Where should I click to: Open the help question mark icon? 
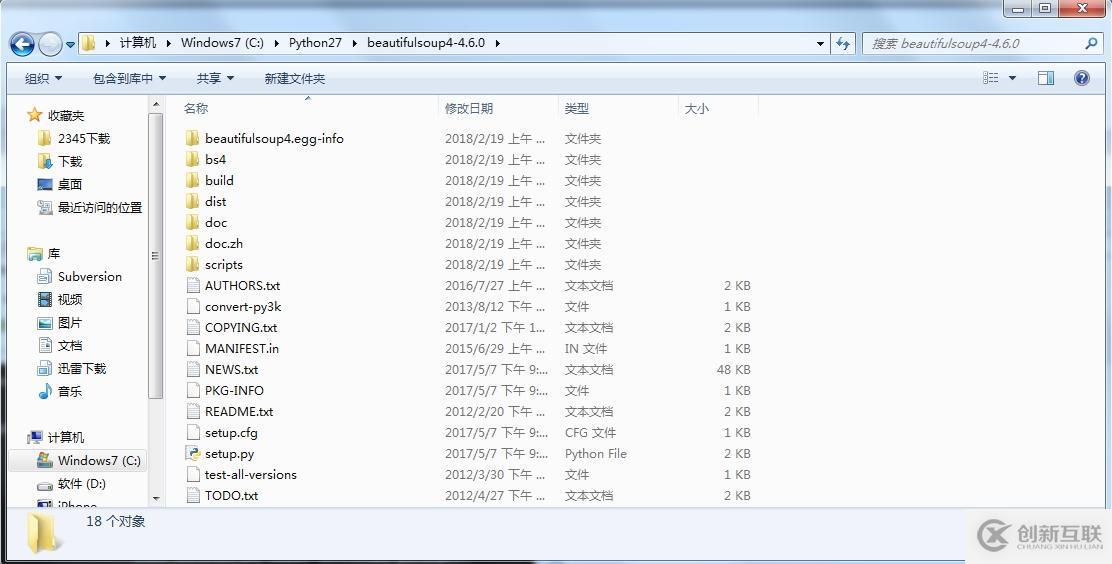[1082, 78]
